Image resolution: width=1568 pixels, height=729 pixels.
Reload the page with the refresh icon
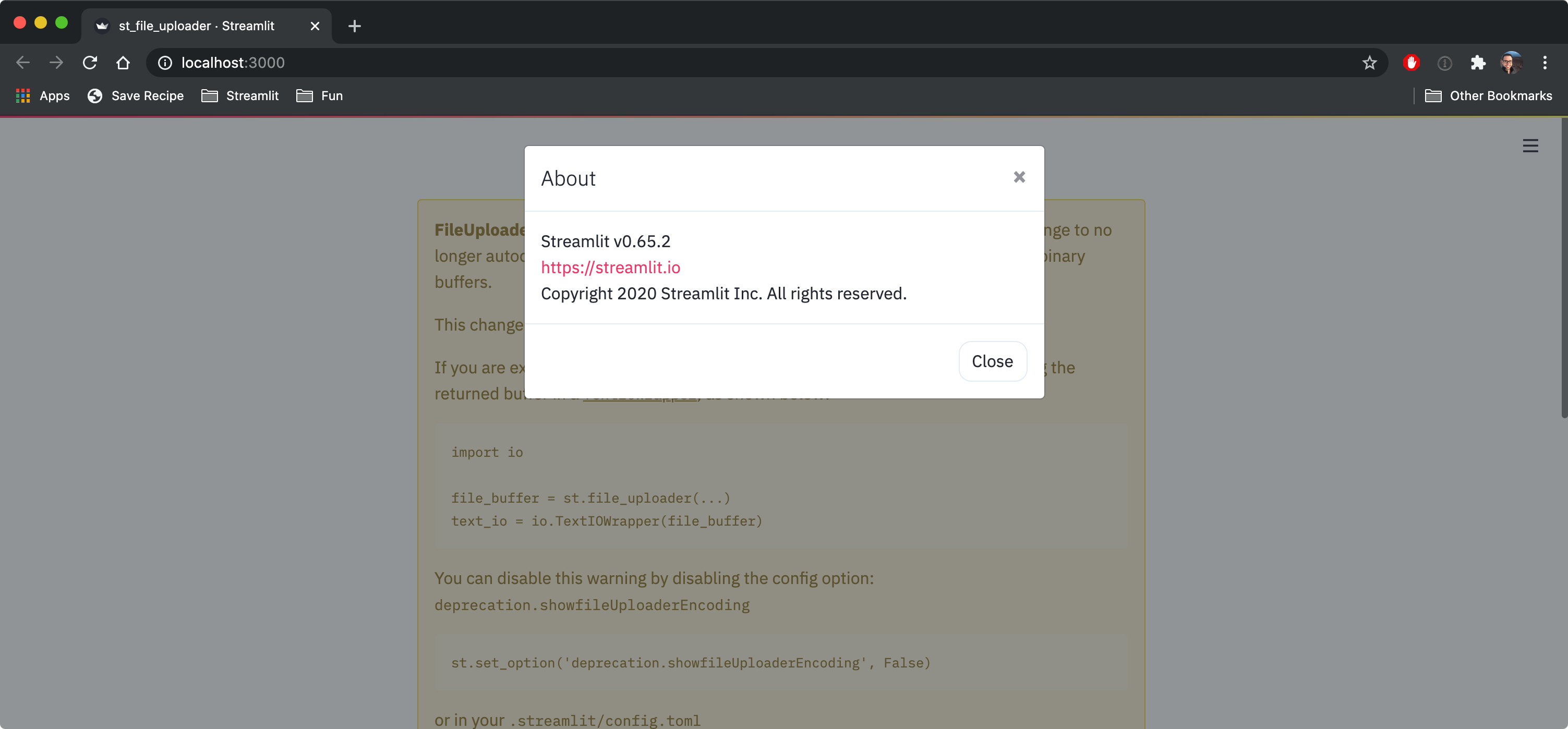tap(90, 62)
